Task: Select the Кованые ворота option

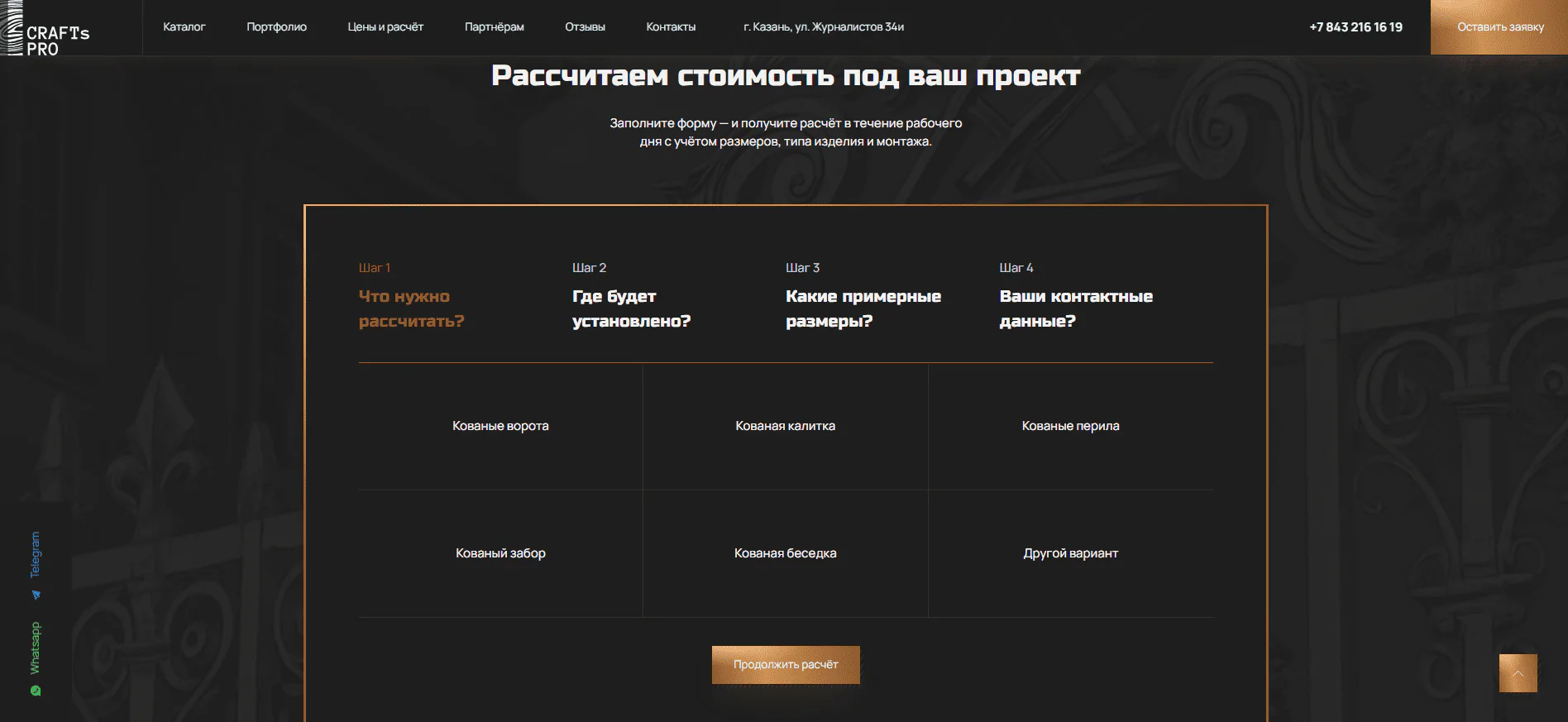Action: click(500, 426)
